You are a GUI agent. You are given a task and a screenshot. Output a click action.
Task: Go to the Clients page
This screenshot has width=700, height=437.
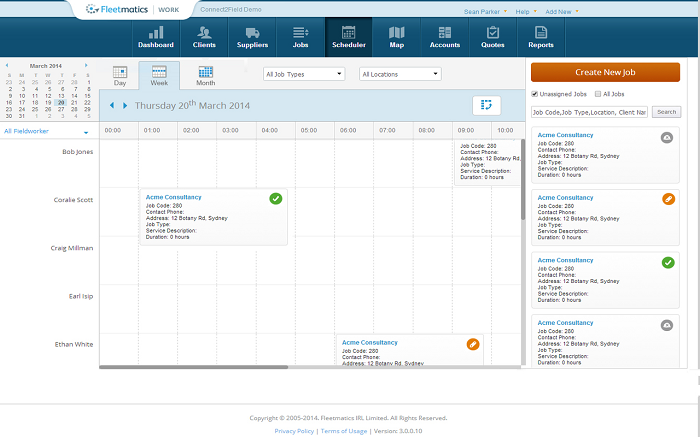point(204,38)
